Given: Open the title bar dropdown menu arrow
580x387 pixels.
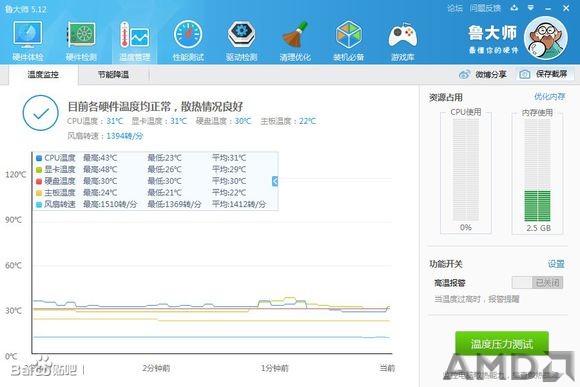Looking at the screenshot, I should 531,8.
